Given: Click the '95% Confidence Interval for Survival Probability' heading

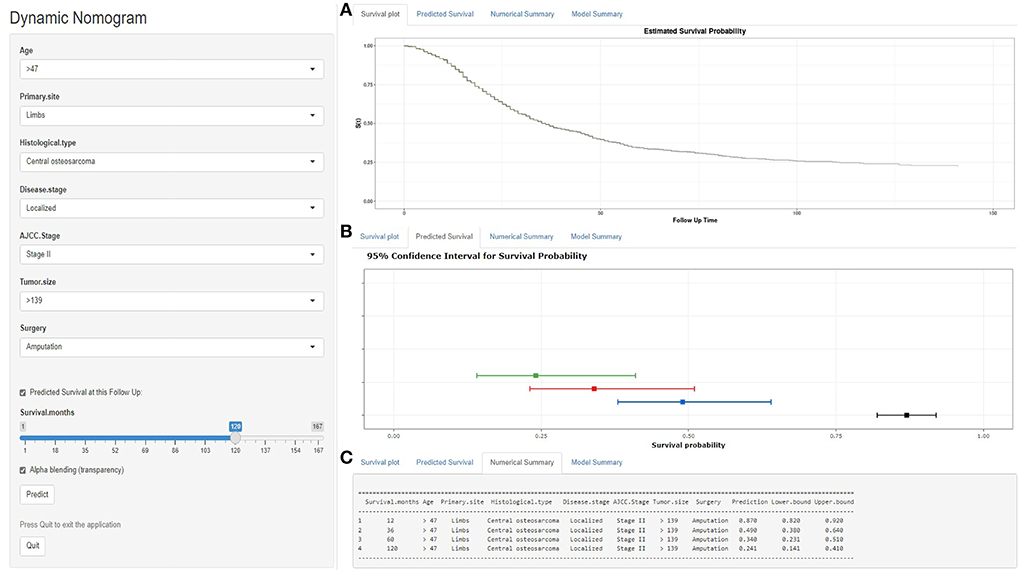Looking at the screenshot, I should point(477,256).
